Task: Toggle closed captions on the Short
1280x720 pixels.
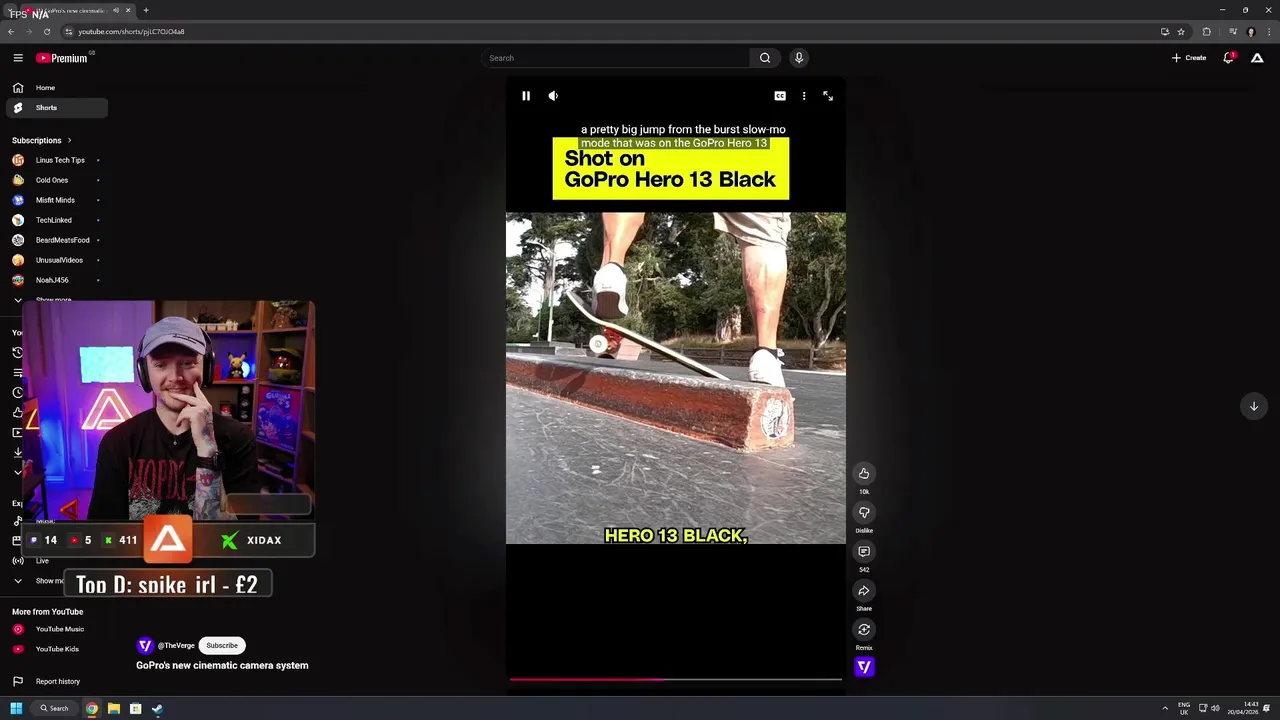Action: point(780,96)
